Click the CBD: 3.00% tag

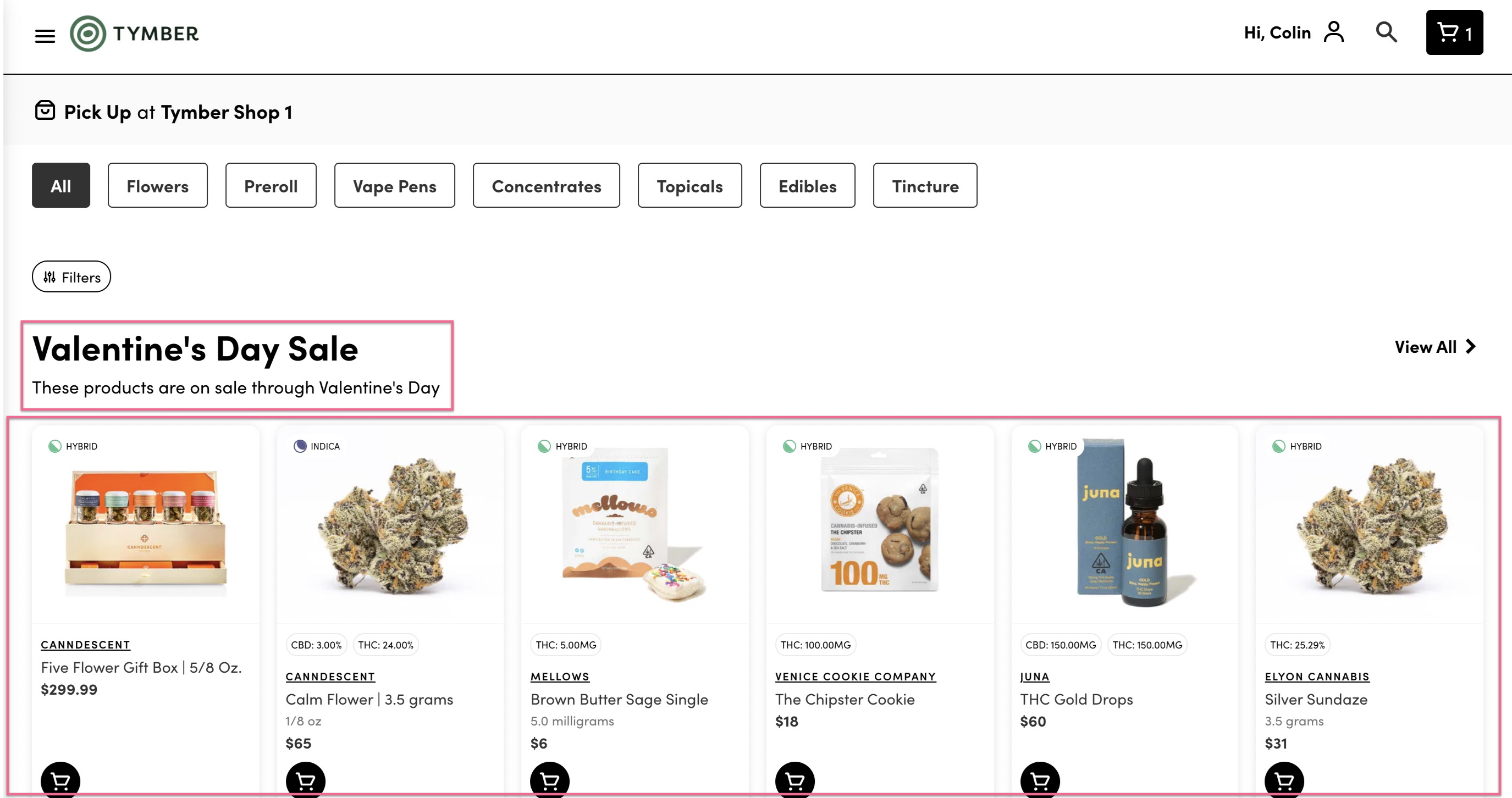(316, 644)
